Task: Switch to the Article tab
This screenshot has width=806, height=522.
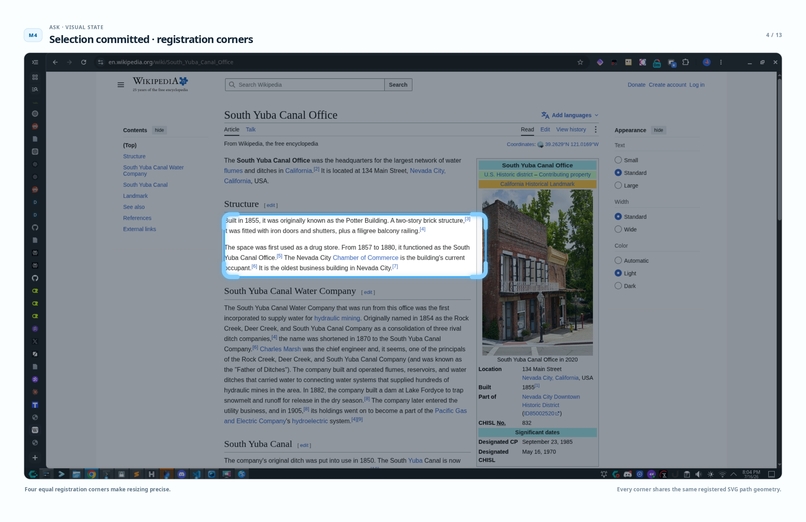Action: point(231,129)
